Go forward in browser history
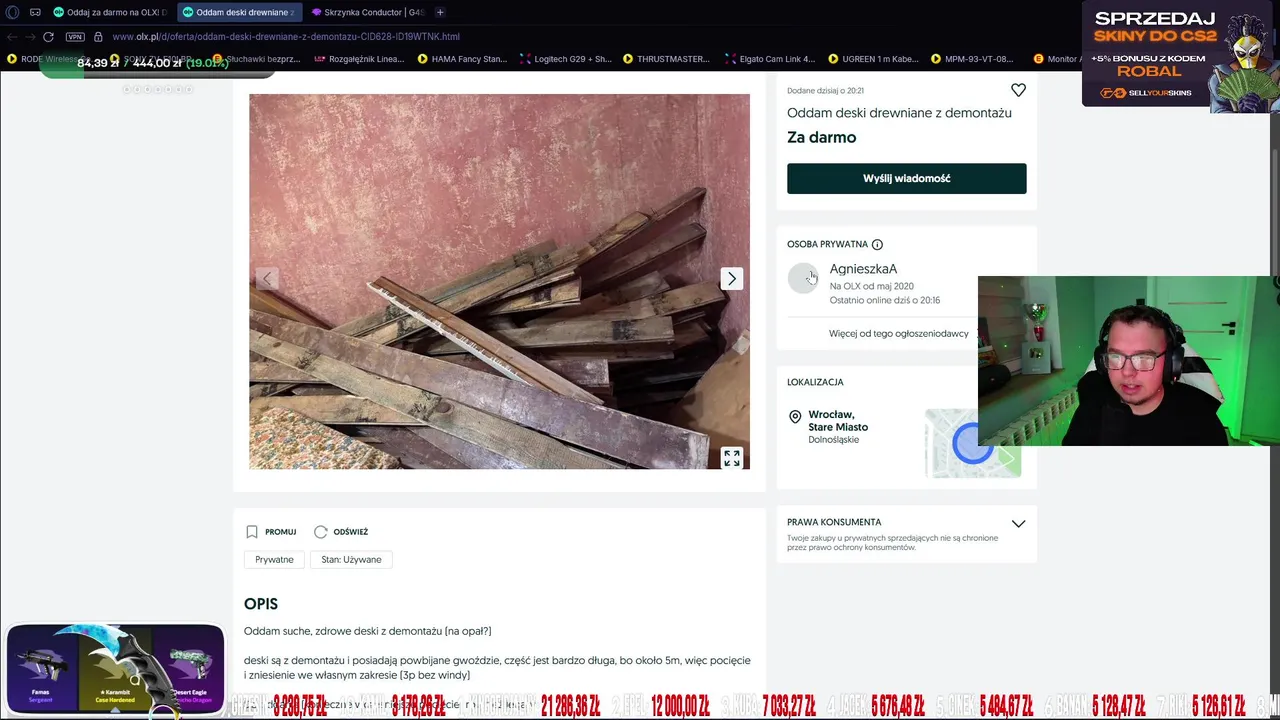Viewport: 1280px width, 720px height. click(x=30, y=37)
